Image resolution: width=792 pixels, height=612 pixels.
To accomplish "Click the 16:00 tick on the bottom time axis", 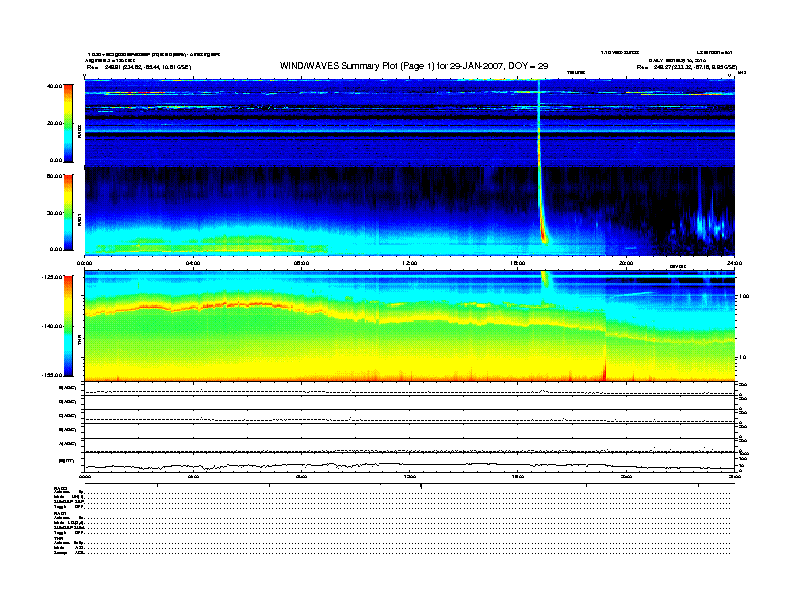I will click(518, 476).
